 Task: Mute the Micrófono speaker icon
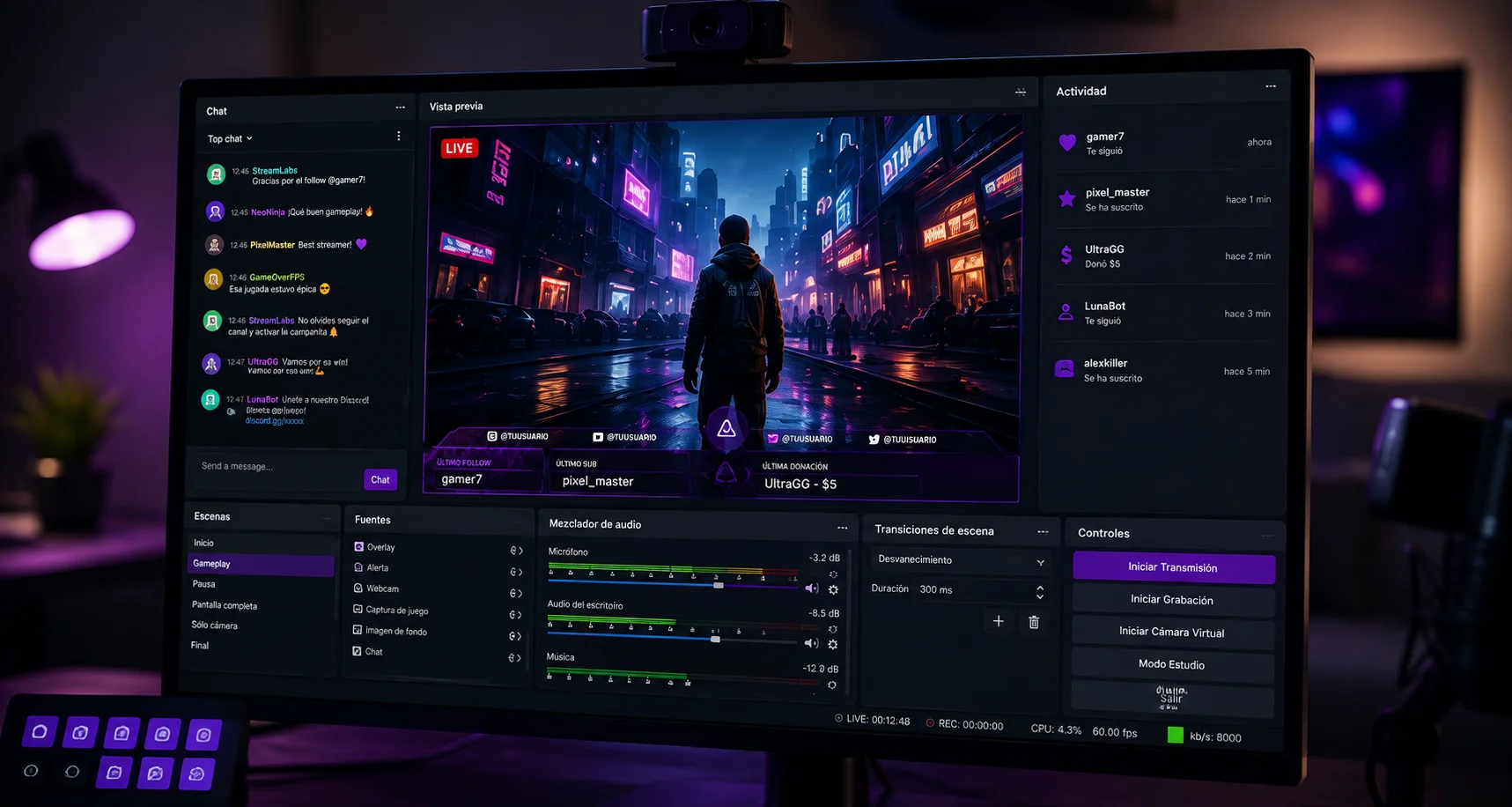[811, 589]
